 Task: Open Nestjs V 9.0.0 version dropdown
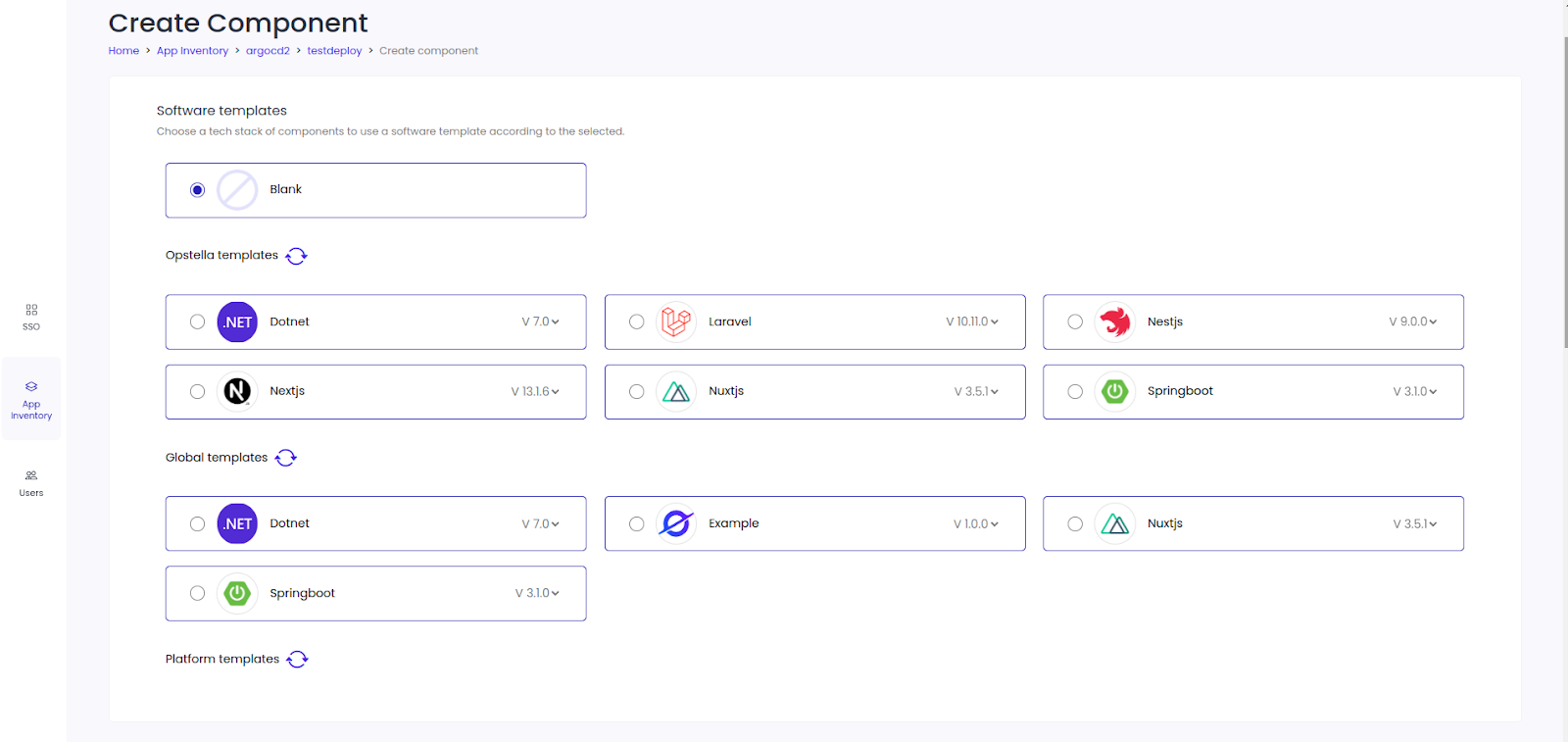point(1412,322)
